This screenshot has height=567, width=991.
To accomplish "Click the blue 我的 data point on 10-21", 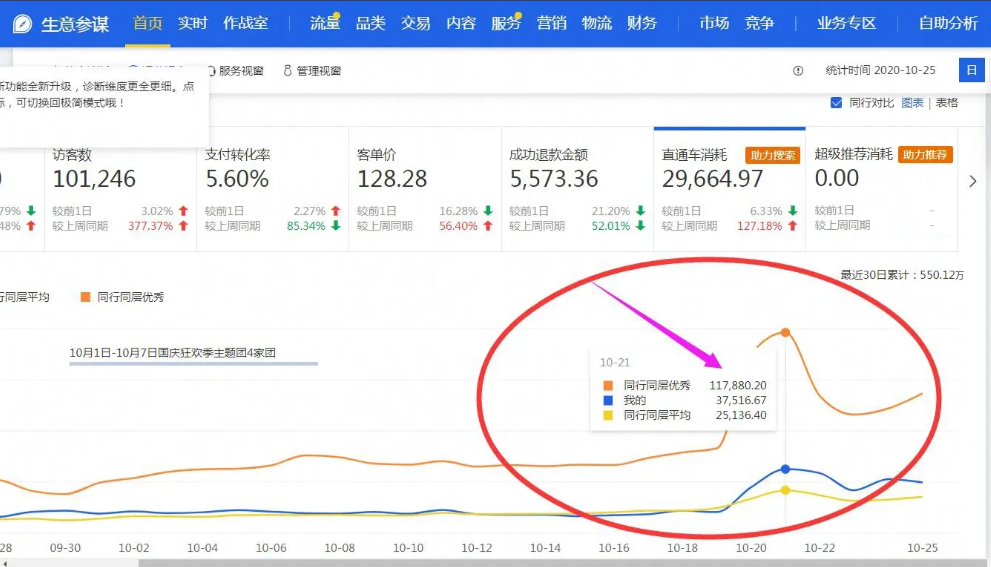I will coord(785,469).
